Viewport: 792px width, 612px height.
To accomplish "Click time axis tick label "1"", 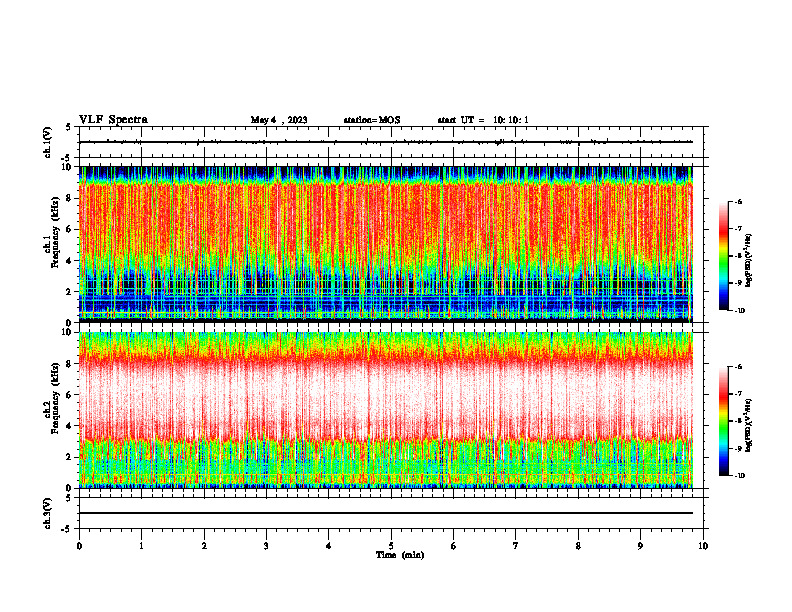I will pyautogui.click(x=142, y=546).
